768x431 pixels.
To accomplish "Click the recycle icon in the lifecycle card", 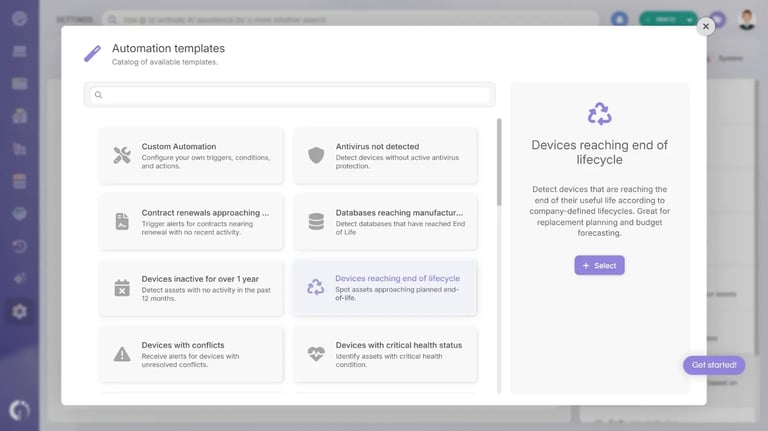I will (315, 287).
